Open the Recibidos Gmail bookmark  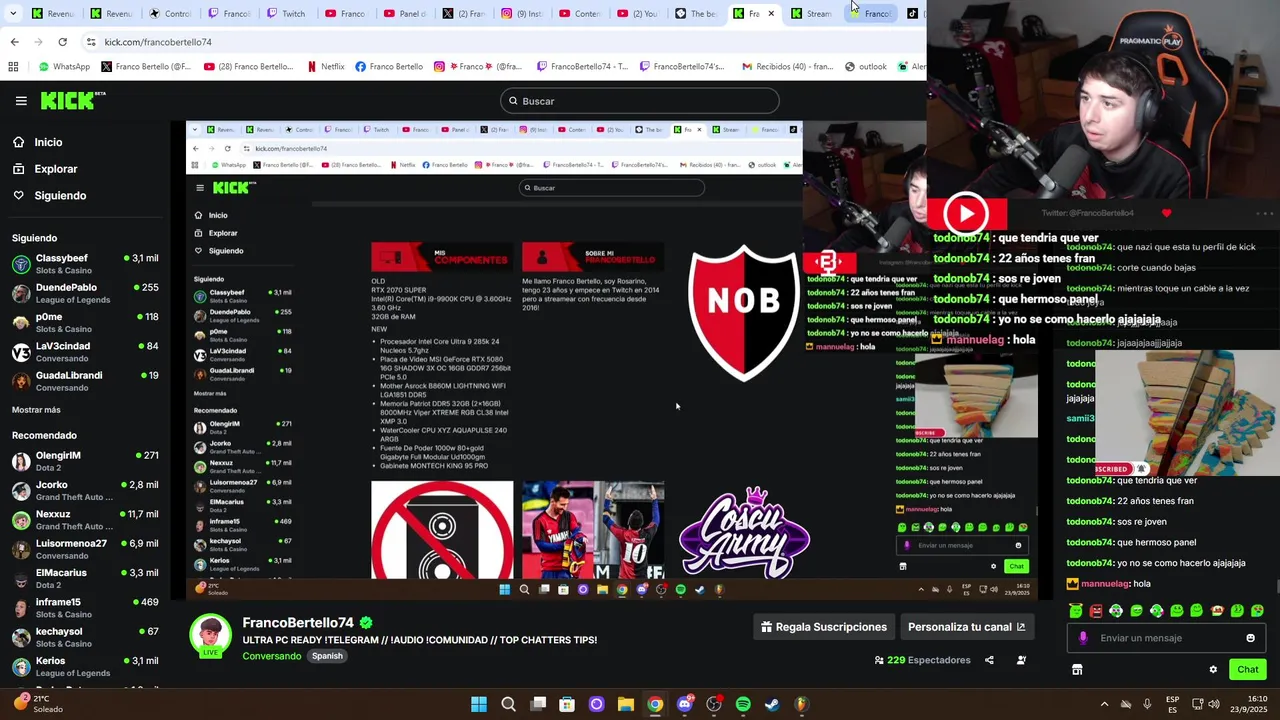pos(786,67)
